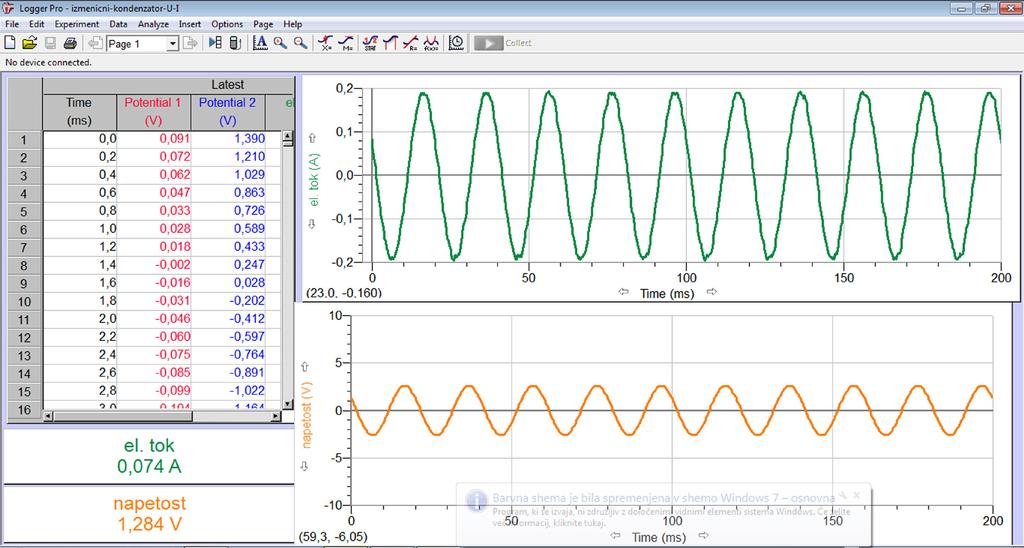Activate the Tangent (M=) tool
This screenshot has width=1024, height=548.
pyautogui.click(x=346, y=43)
